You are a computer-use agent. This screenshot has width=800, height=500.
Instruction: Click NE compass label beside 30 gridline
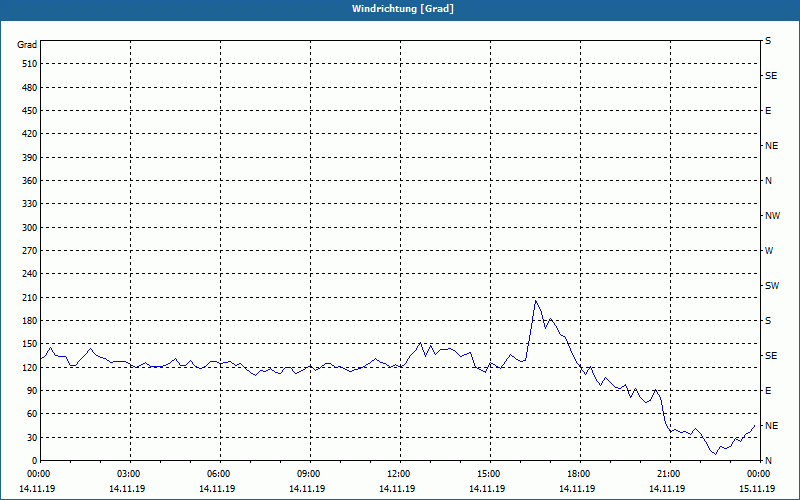point(771,426)
